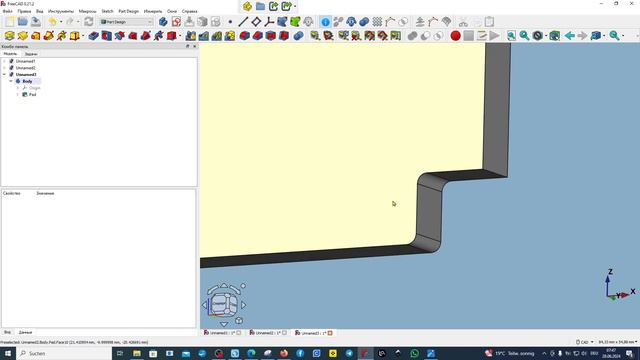Create a datum plane
640x360 pixels.
point(256,22)
